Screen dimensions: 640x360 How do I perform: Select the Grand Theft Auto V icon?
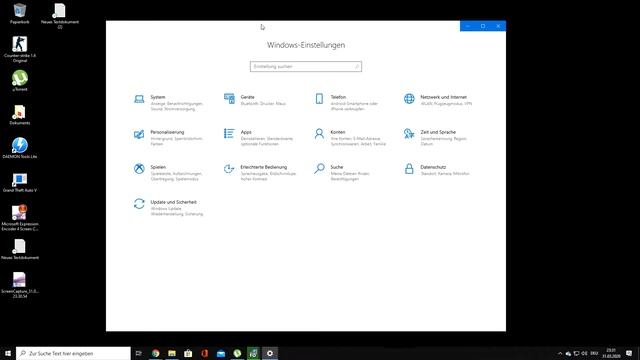[x=20, y=182]
